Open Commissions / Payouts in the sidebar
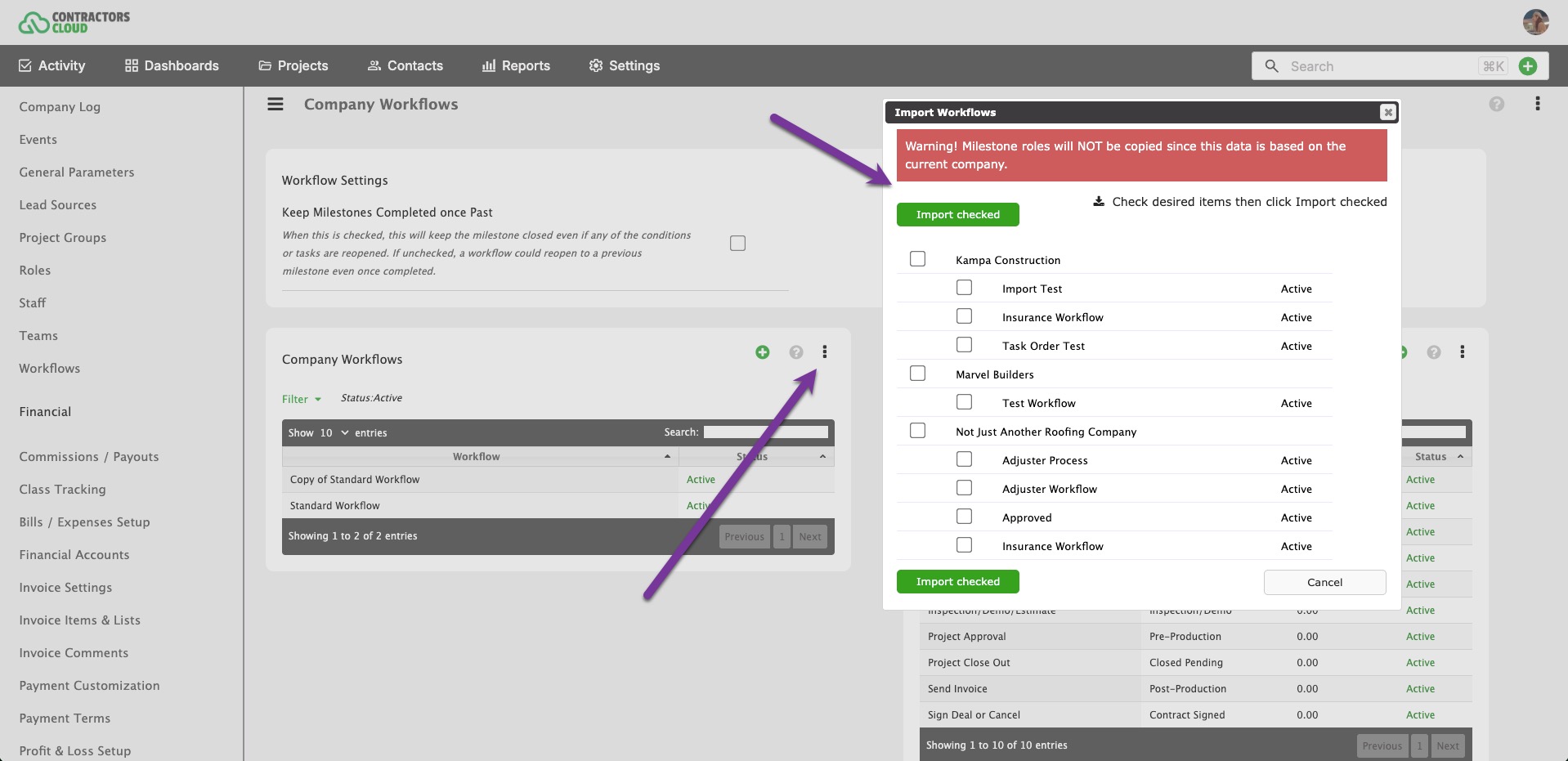This screenshot has width=1568, height=761. pos(89,457)
